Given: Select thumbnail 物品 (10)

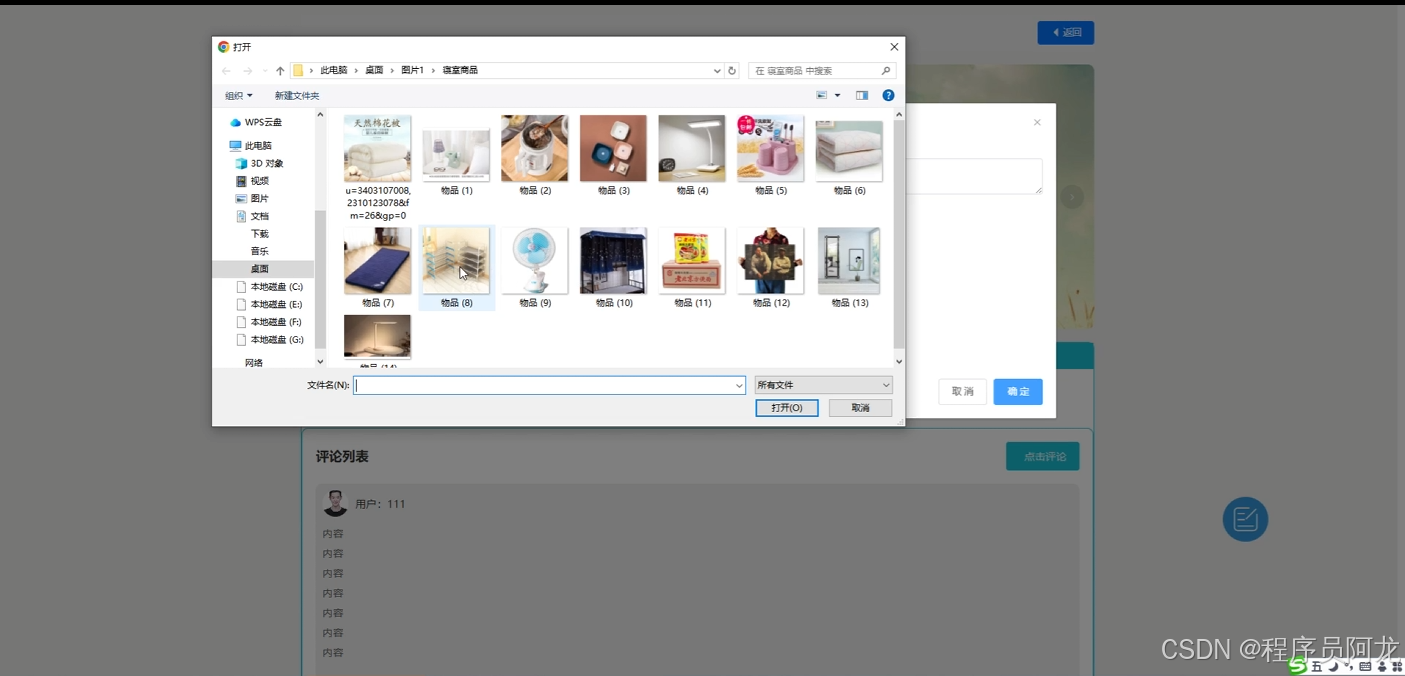Looking at the screenshot, I should click(x=613, y=268).
